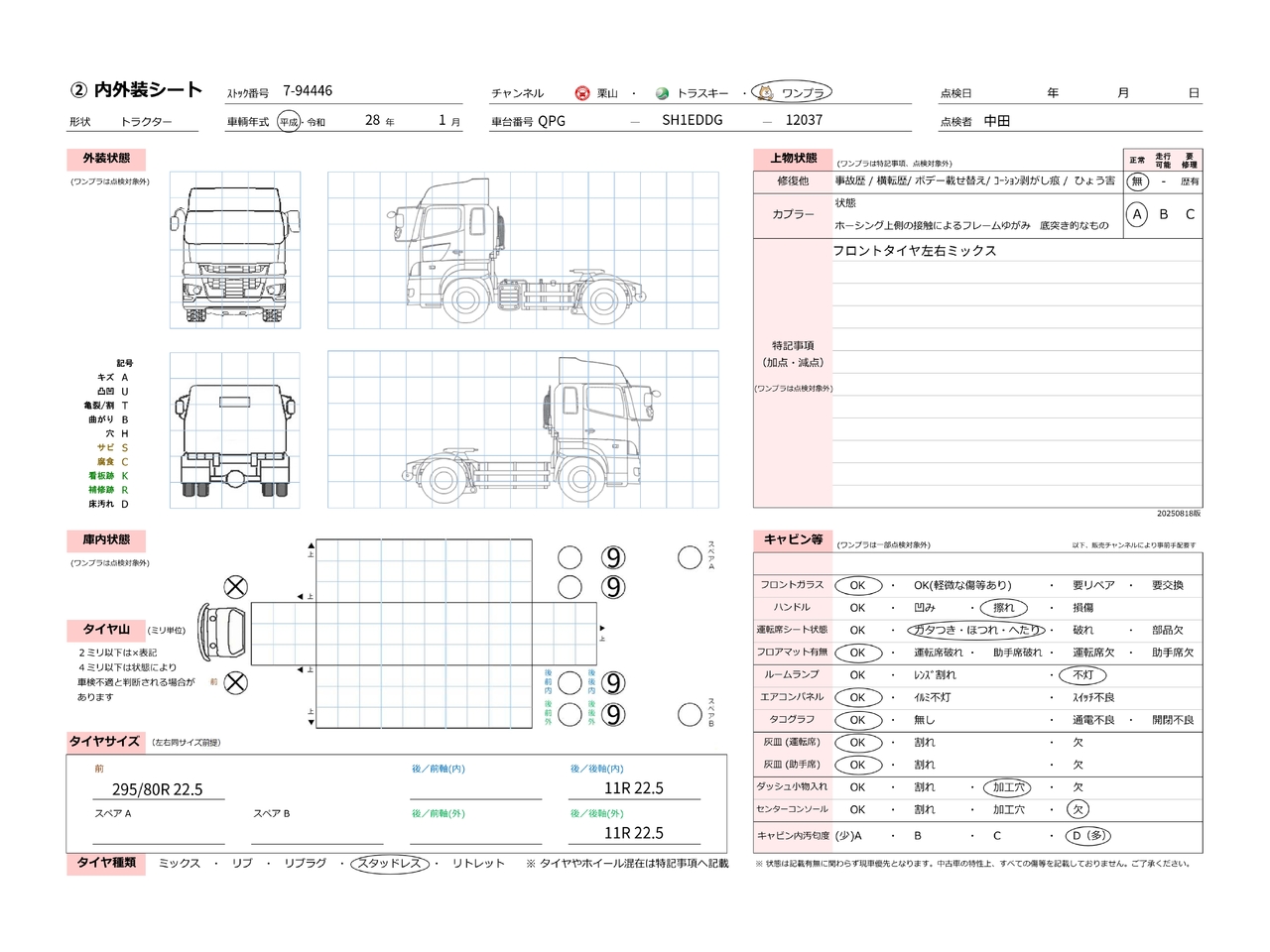Image resolution: width=1270 pixels, height=952 pixels.
Task: Click the 上物状態 section header
Action: coord(793,159)
